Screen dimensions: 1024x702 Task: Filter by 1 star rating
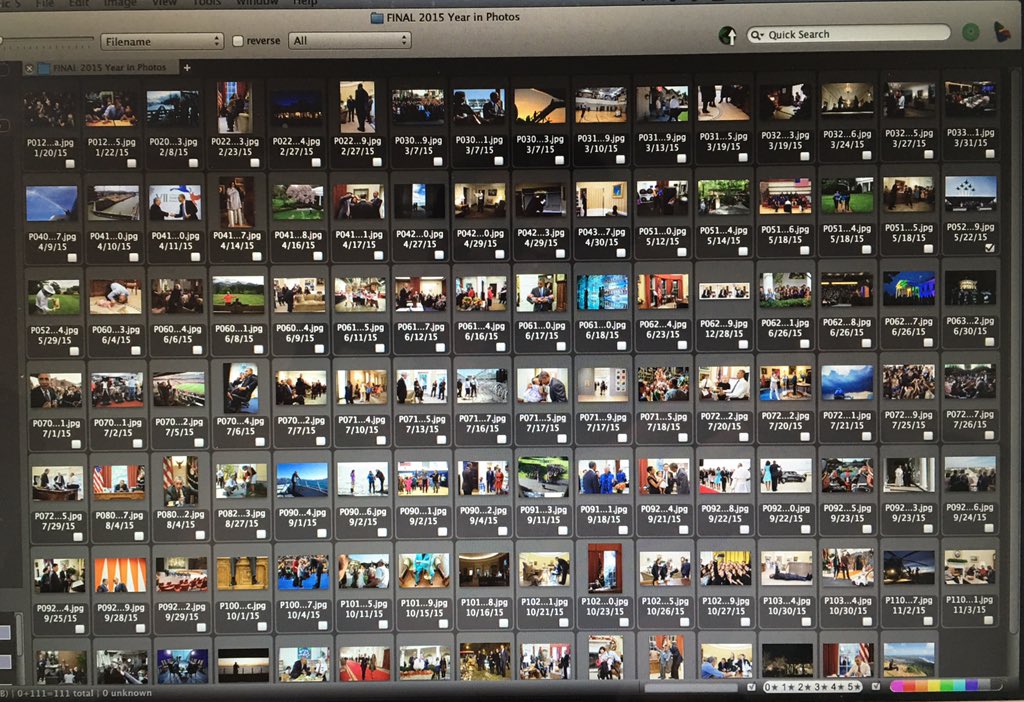(x=788, y=687)
